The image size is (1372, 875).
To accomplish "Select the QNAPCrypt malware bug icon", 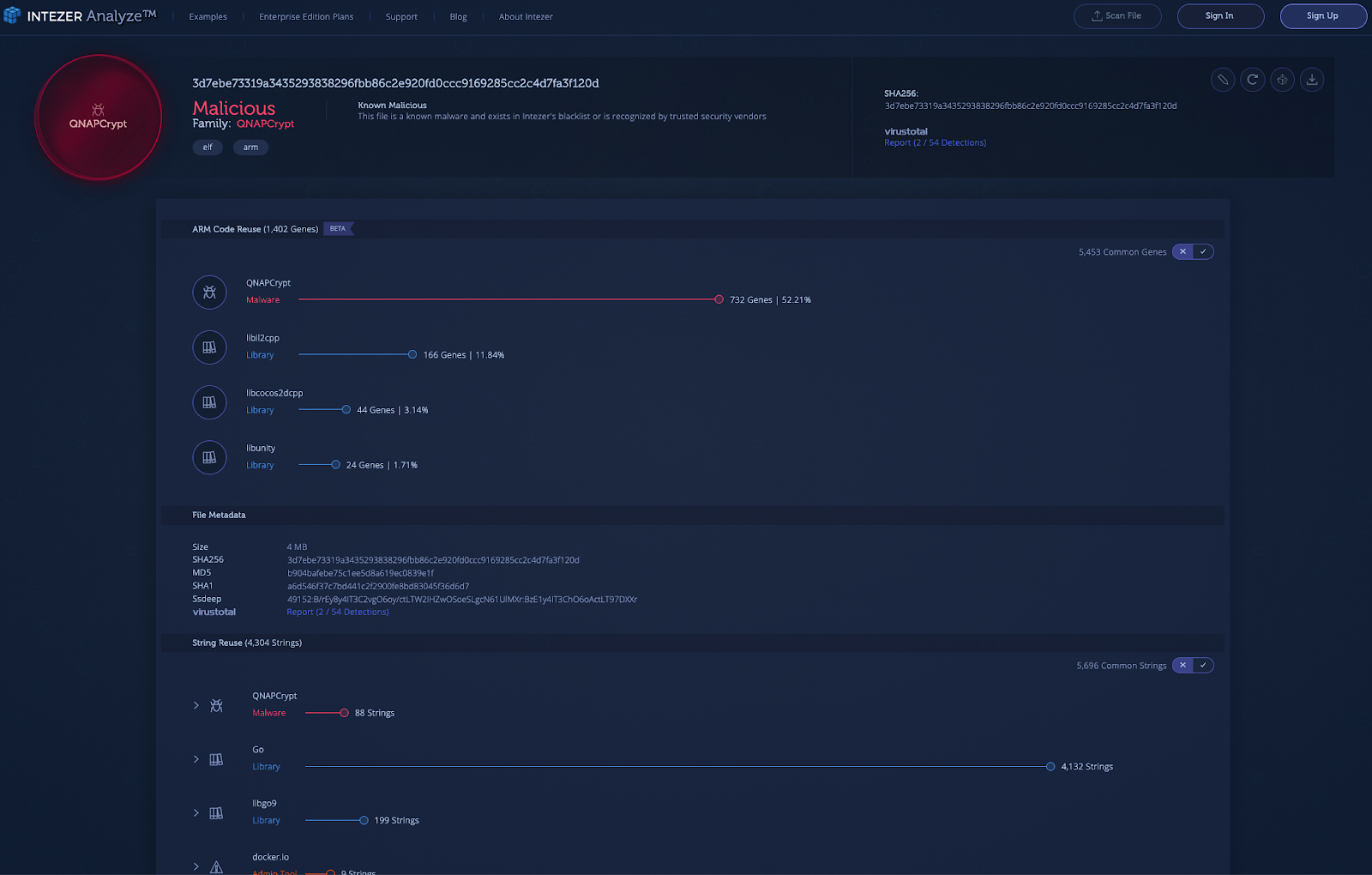I will click(x=209, y=292).
